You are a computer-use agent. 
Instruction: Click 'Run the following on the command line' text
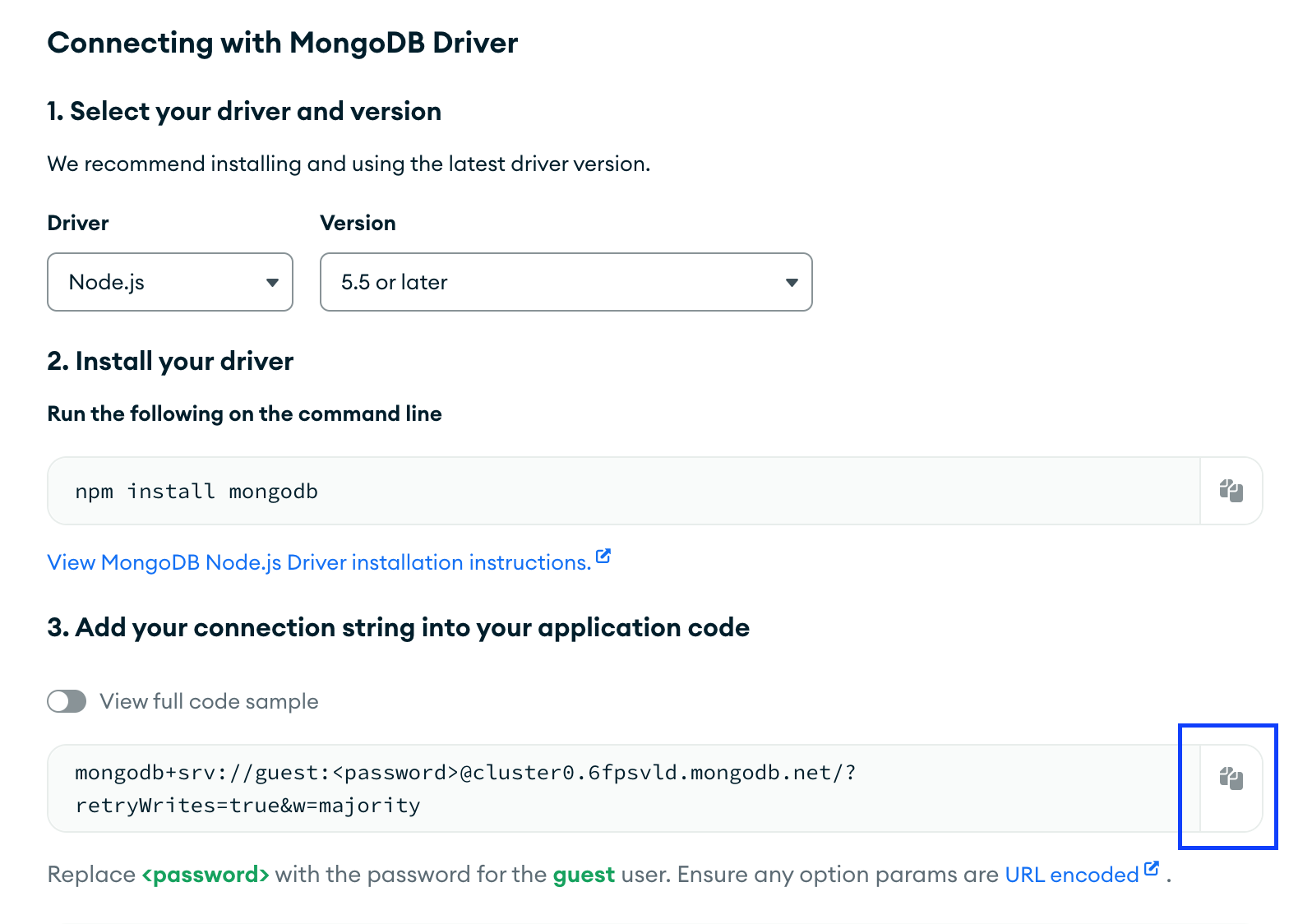tap(244, 413)
